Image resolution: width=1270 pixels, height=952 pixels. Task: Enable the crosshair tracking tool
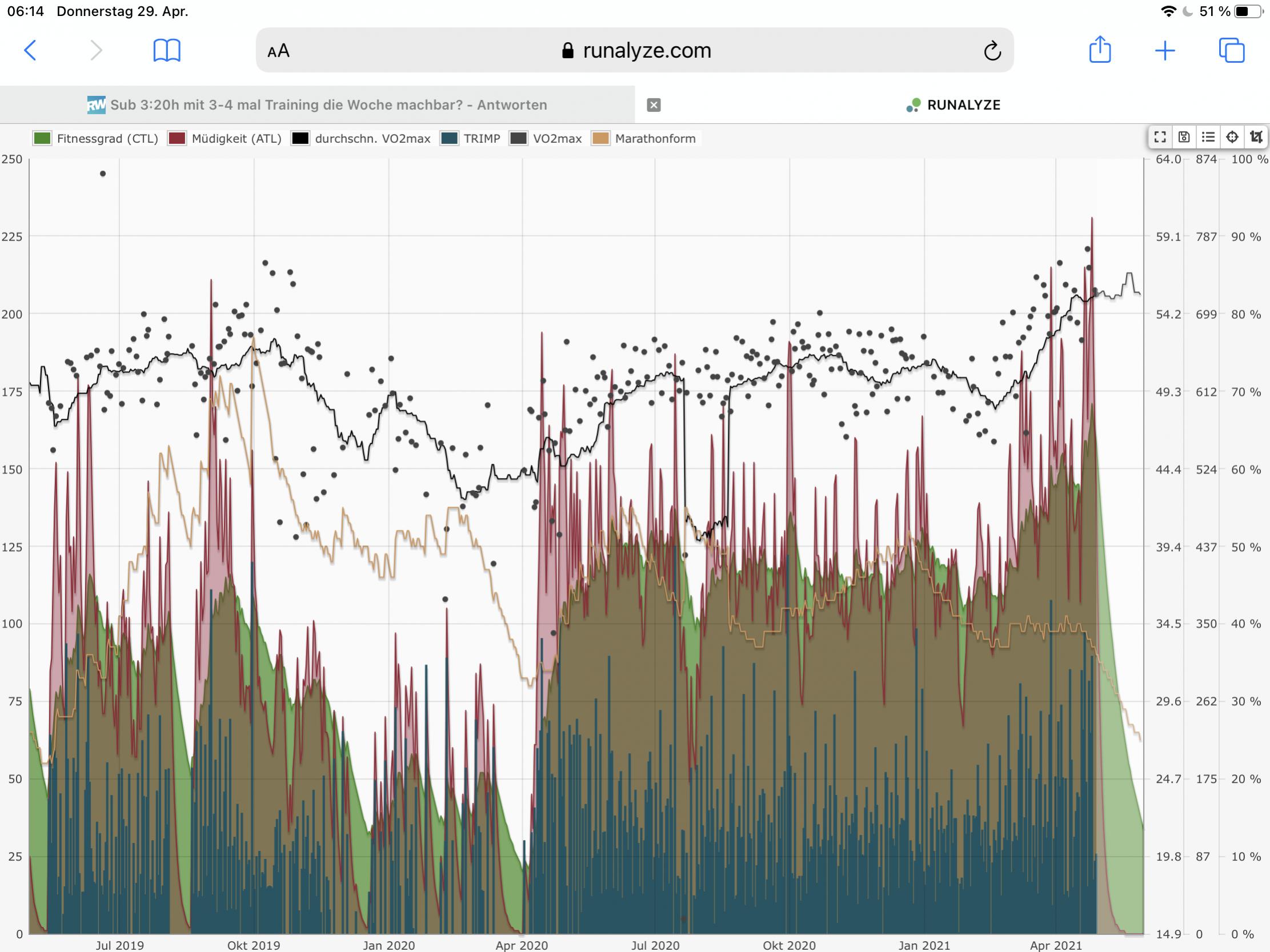click(x=1232, y=137)
